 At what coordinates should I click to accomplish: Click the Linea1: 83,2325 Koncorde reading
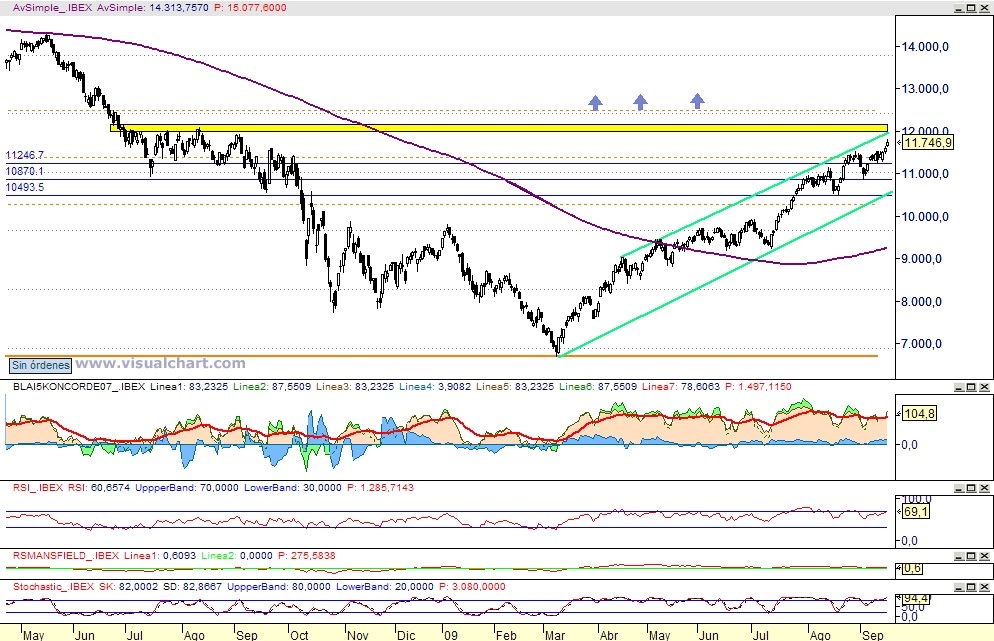[x=189, y=386]
